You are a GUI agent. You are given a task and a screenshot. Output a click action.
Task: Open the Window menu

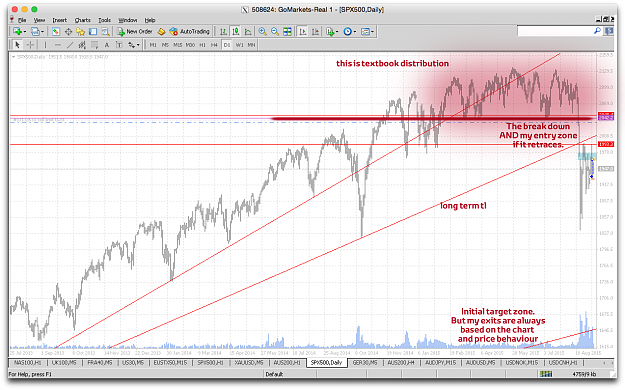128,20
